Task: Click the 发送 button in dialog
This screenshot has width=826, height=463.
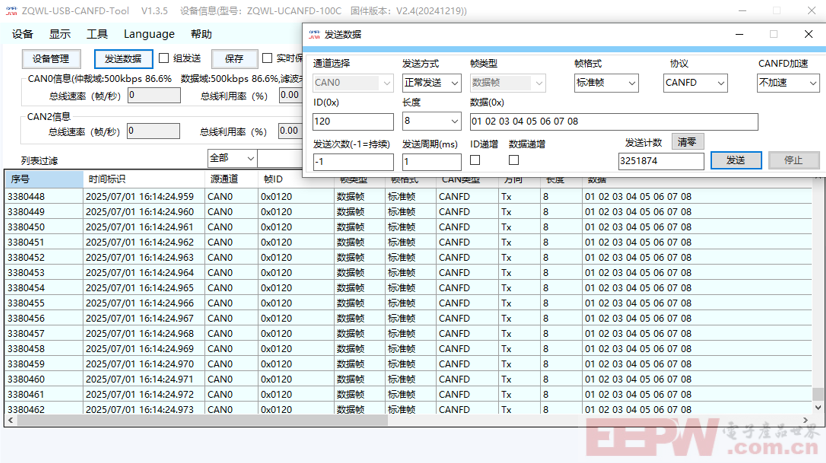Action: [x=736, y=160]
